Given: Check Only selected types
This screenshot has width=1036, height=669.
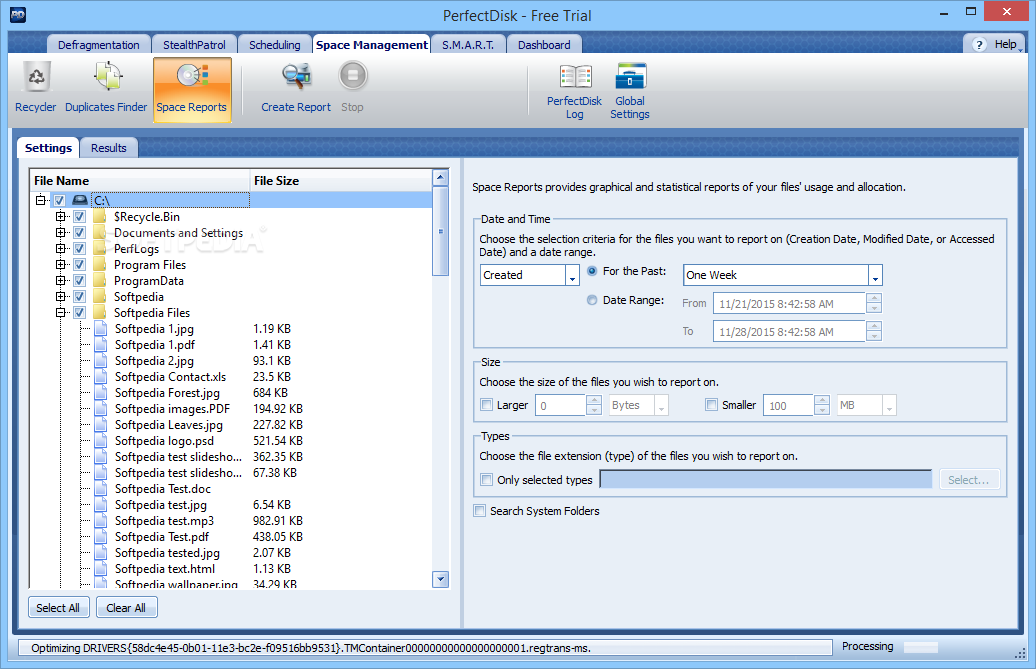Looking at the screenshot, I should [x=487, y=480].
